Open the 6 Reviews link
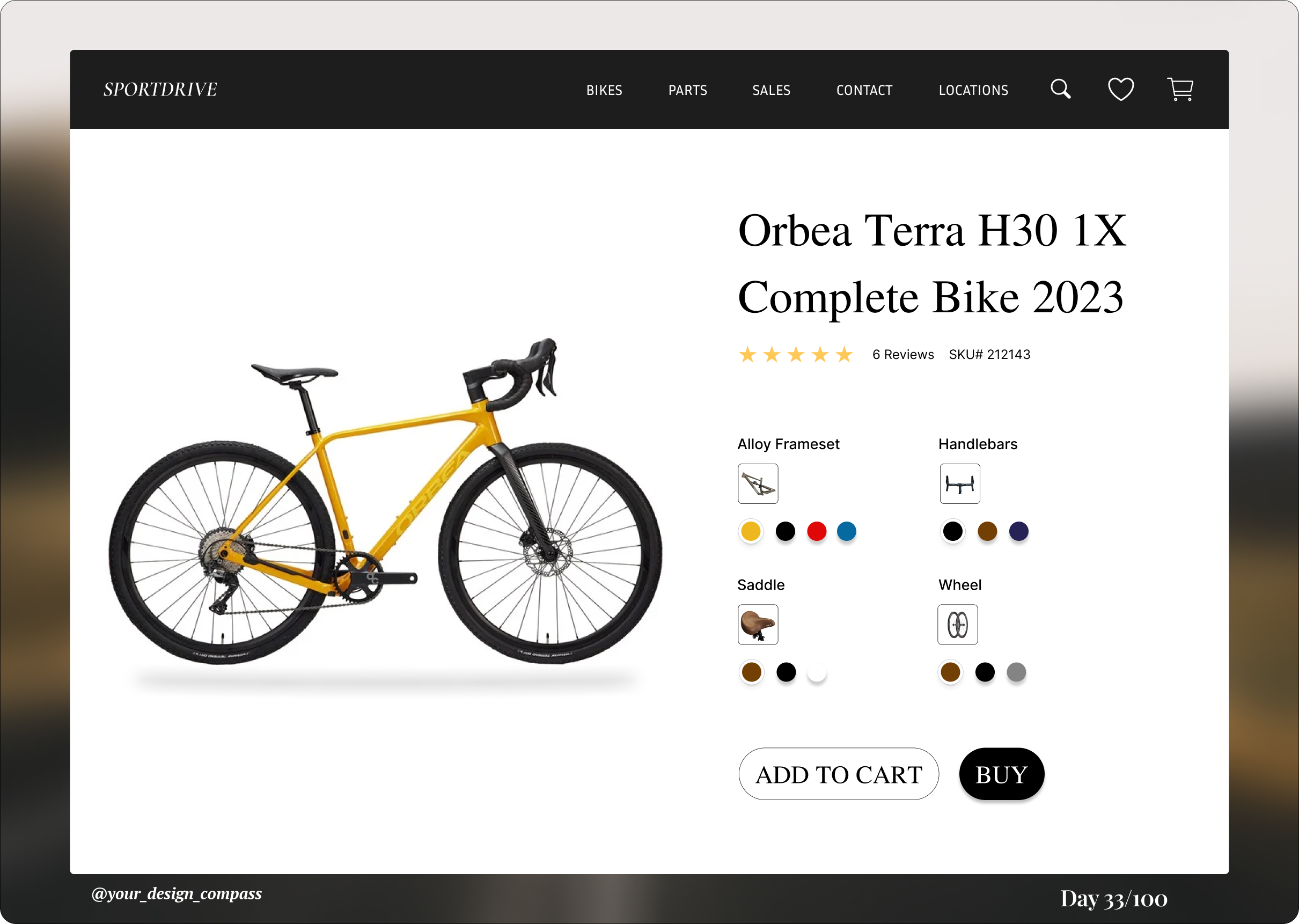 (903, 355)
